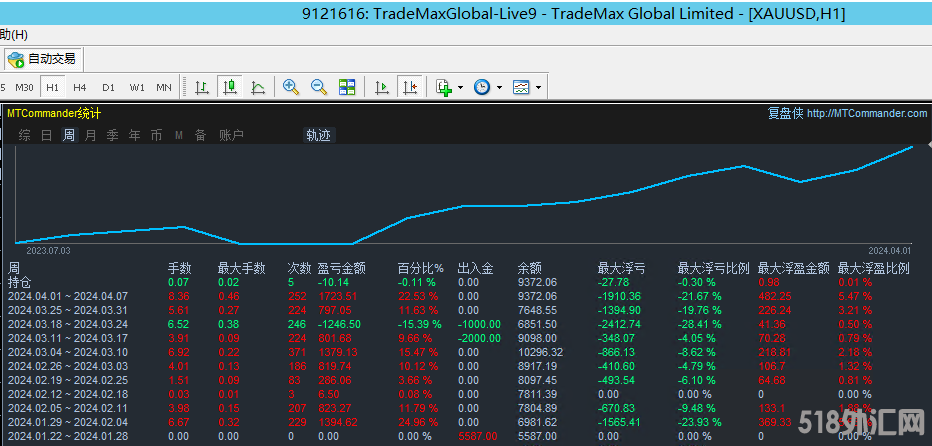Switch to line chart view
Screen dimensions: 932x446
(x=258, y=88)
